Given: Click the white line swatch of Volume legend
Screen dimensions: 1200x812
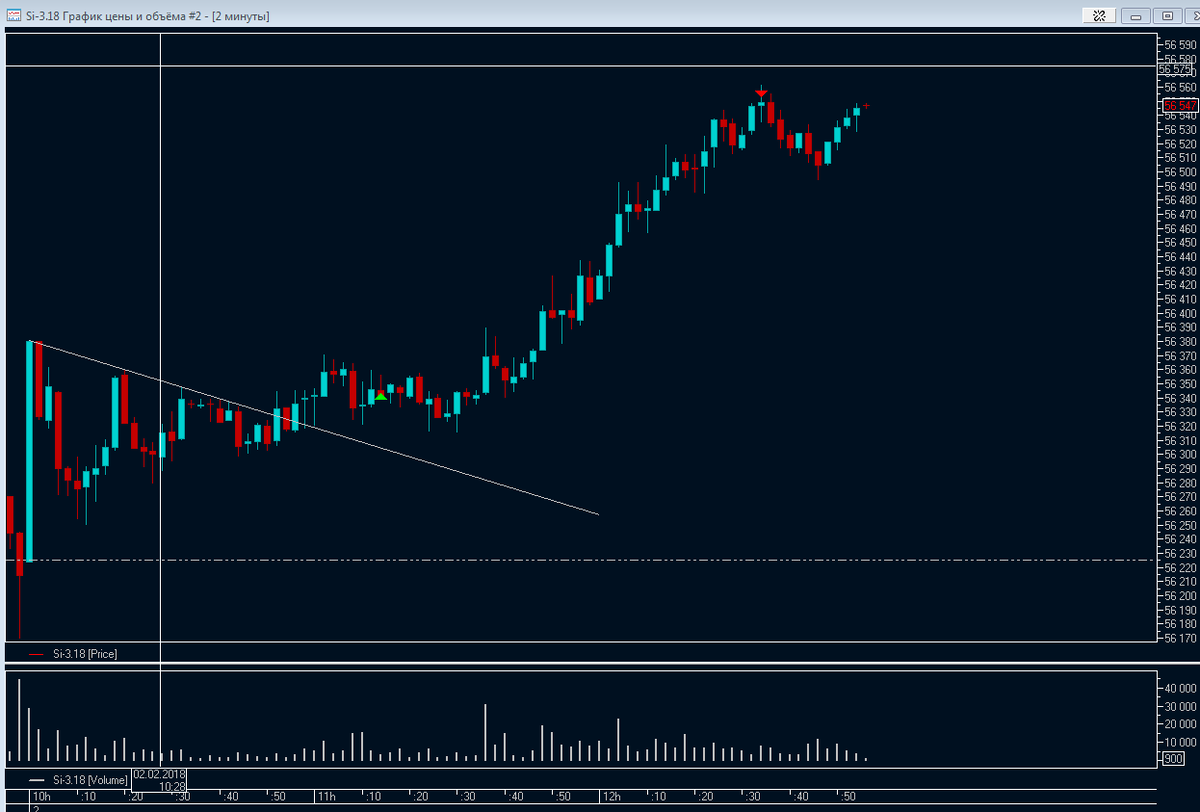Looking at the screenshot, I should click(37, 779).
